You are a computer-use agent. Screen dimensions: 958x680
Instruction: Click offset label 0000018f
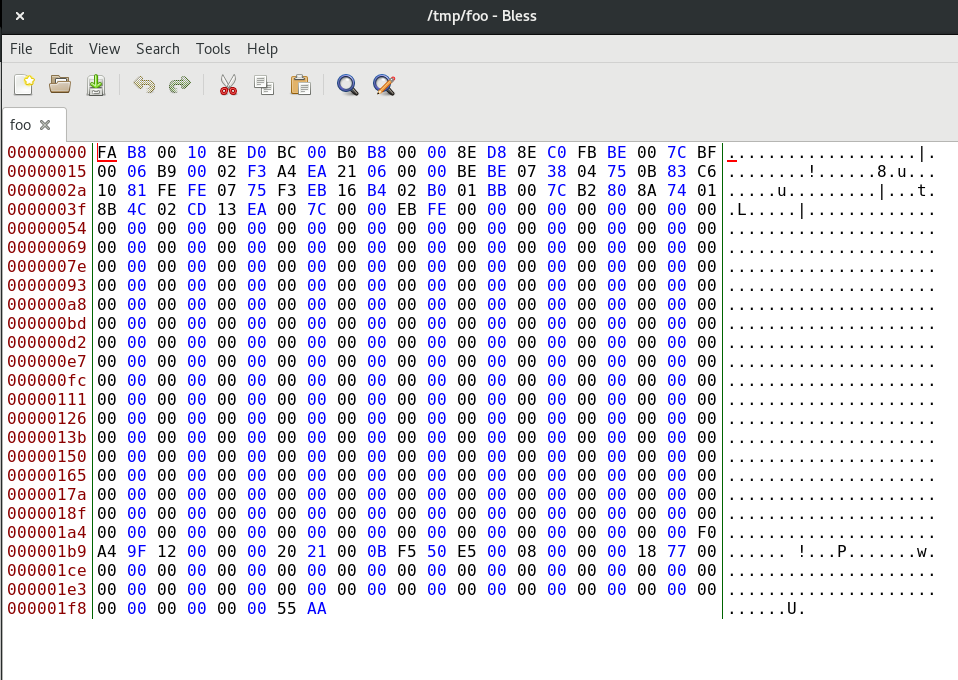point(46,513)
